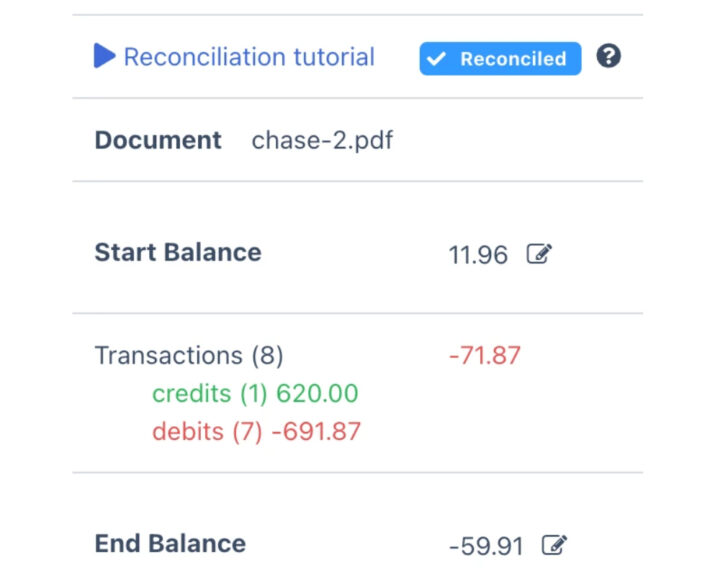Select the -71.87 transactions total
Image resolution: width=720 pixels, height=576 pixels.
point(485,355)
